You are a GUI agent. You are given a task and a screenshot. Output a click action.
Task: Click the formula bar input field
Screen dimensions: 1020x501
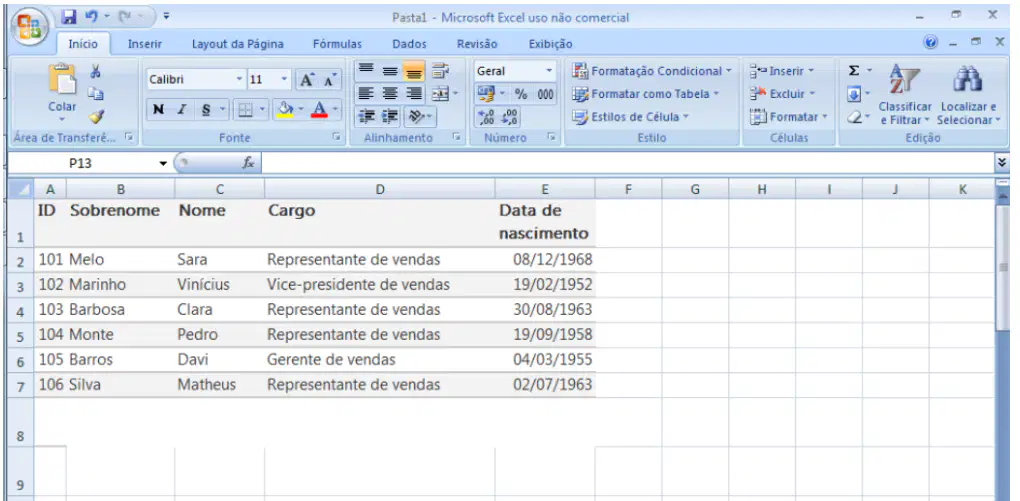627,163
